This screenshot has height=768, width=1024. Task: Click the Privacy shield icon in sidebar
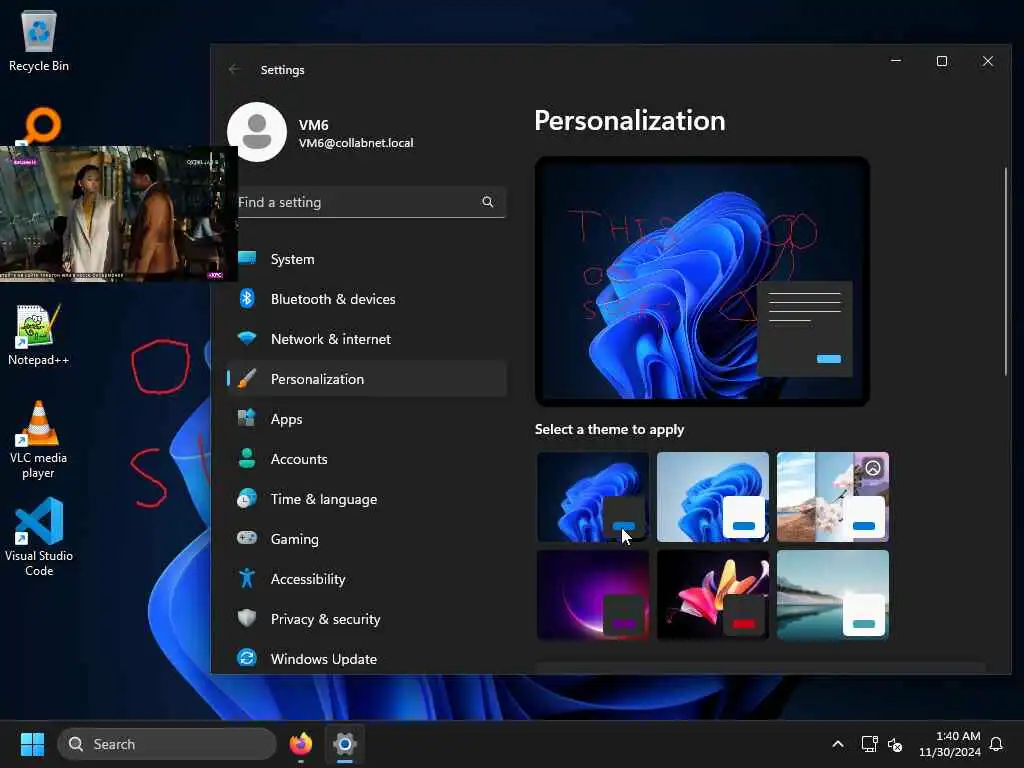247,618
